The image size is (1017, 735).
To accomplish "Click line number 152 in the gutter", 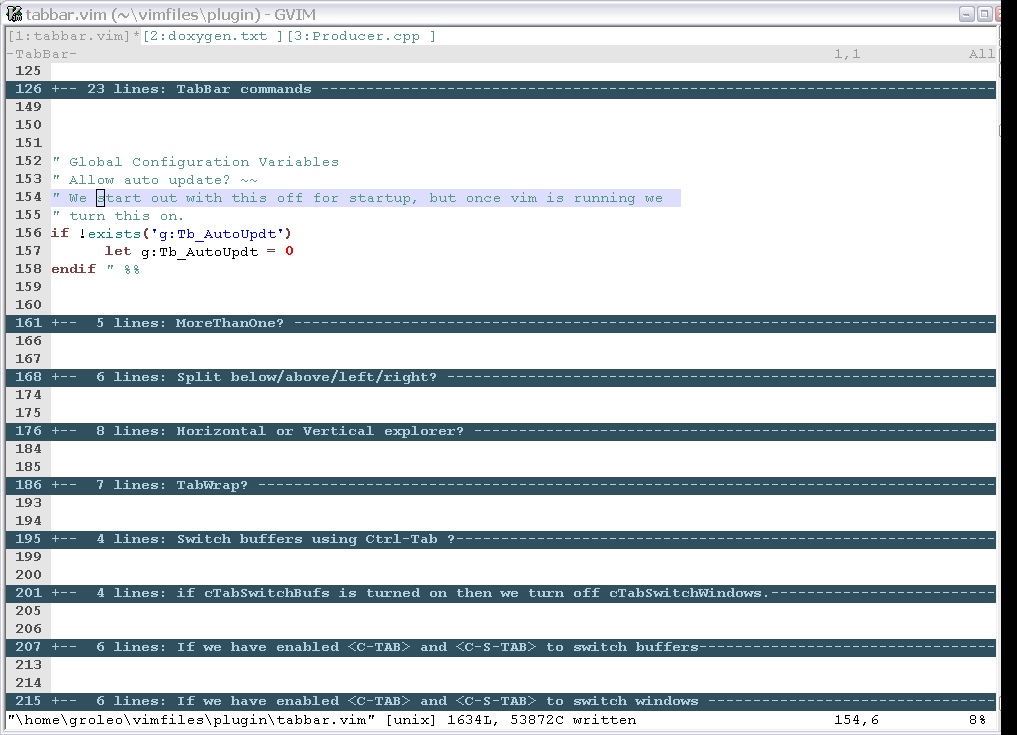I will pyautogui.click(x=29, y=161).
